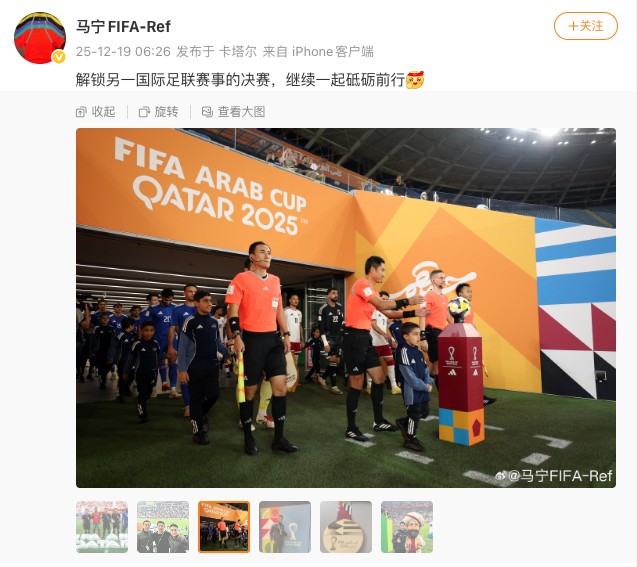637x567 pixels.
Task: Select the fourth thumbnail with trophy
Action: point(285,527)
